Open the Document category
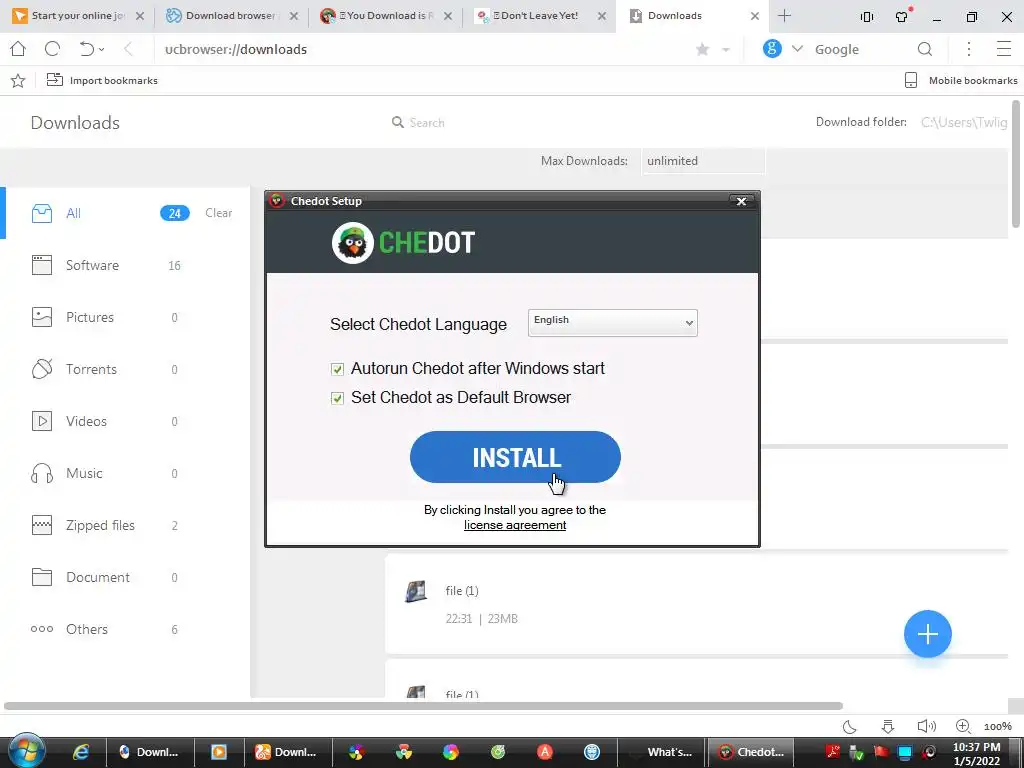Screen dimensions: 1024x768 click(124, 577)
